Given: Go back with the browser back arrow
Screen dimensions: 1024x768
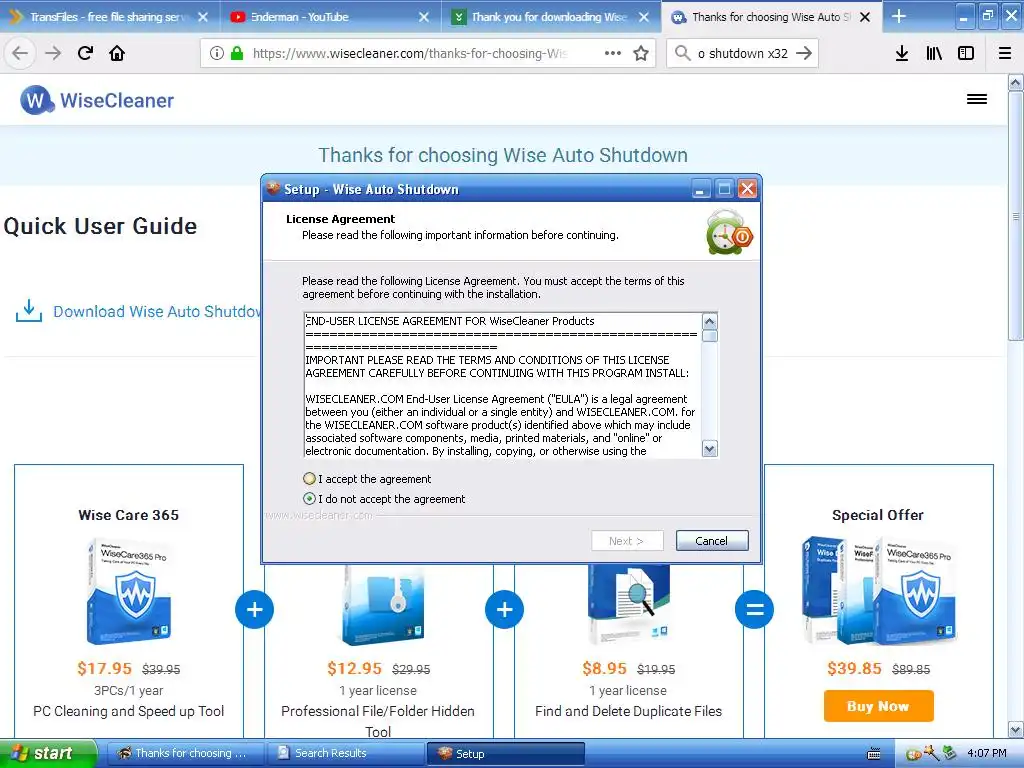Looking at the screenshot, I should click(20, 54).
